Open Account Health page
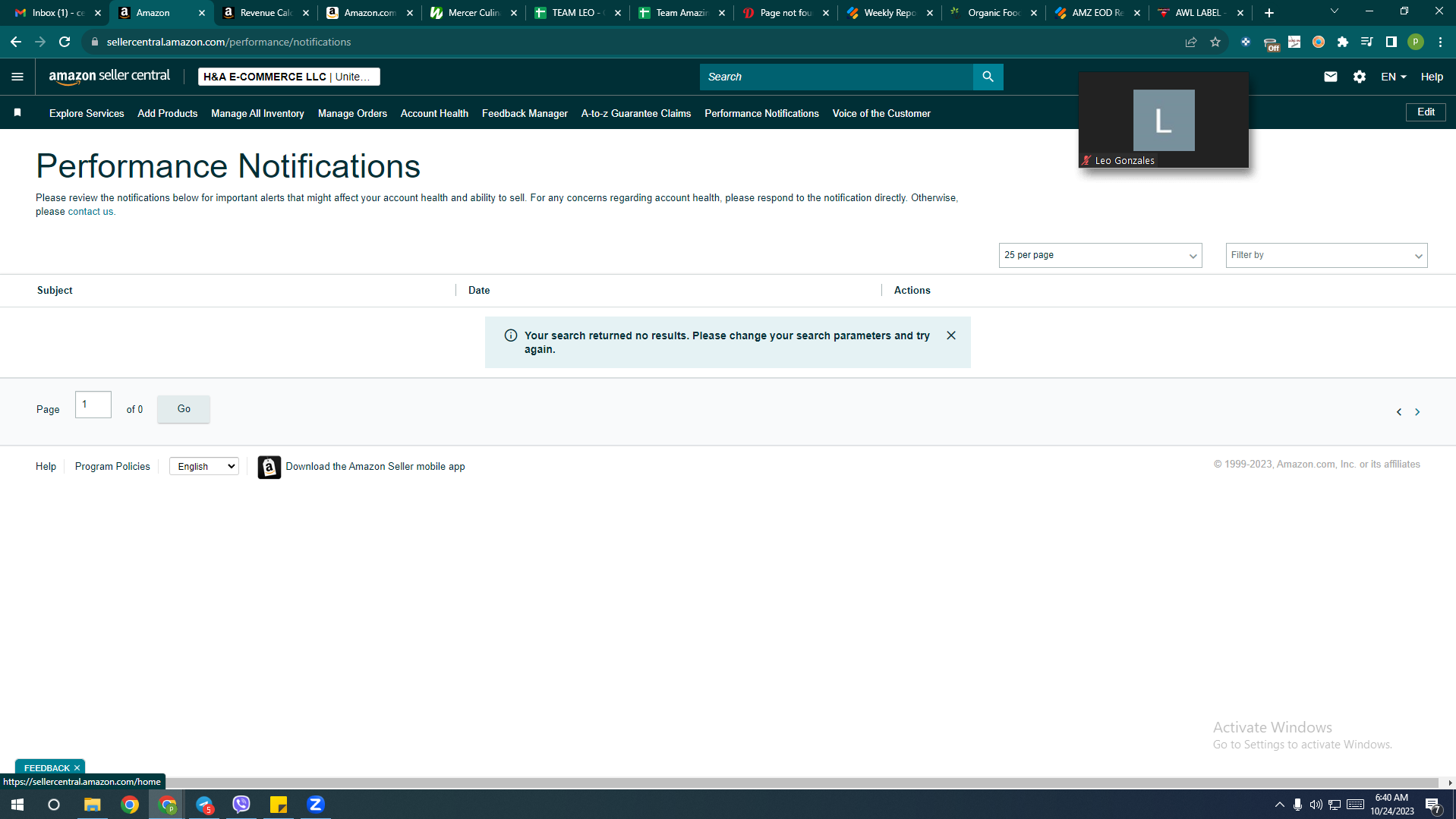Image resolution: width=1456 pixels, height=819 pixels. click(434, 113)
